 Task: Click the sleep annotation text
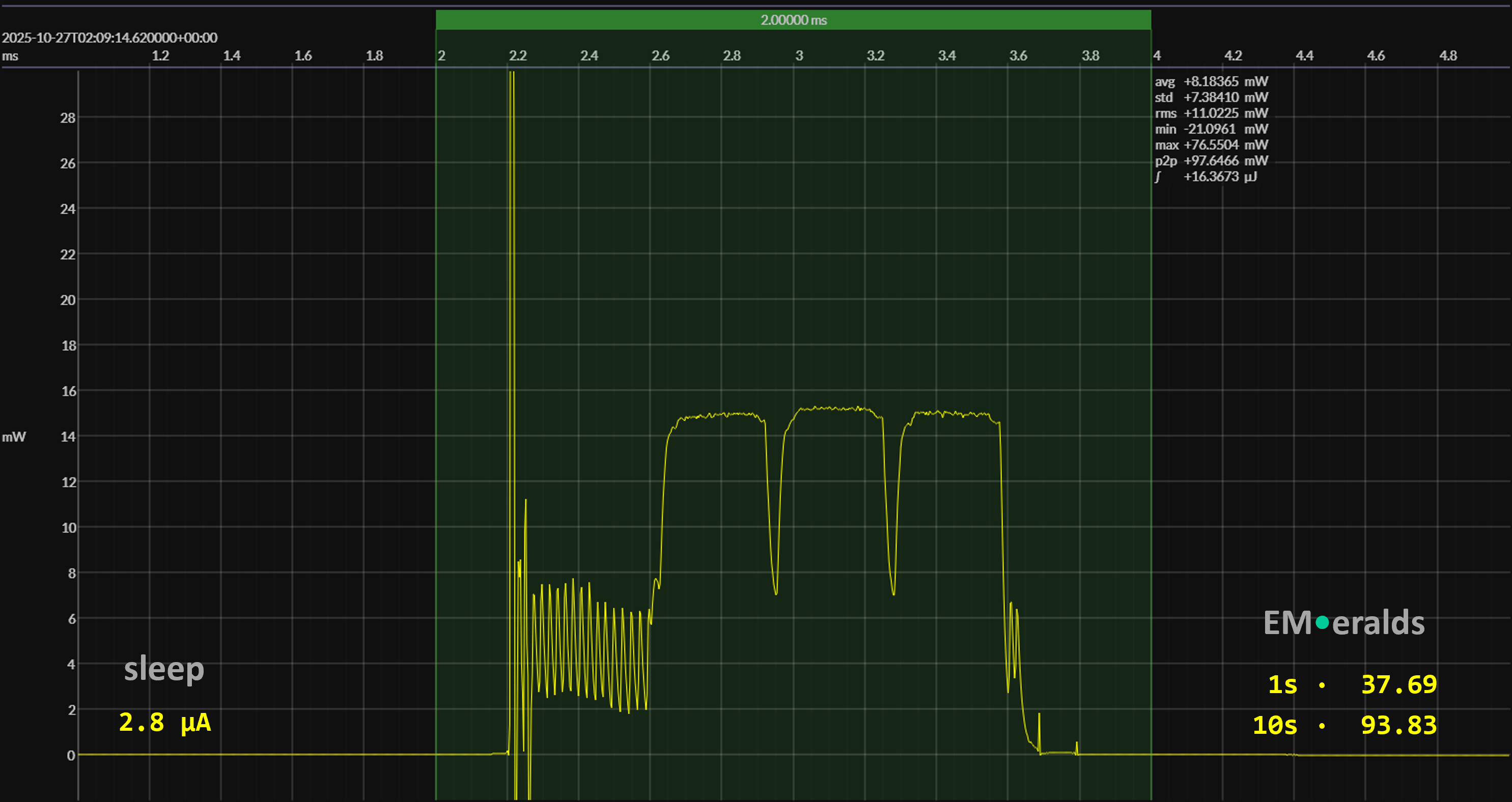pyautogui.click(x=164, y=669)
